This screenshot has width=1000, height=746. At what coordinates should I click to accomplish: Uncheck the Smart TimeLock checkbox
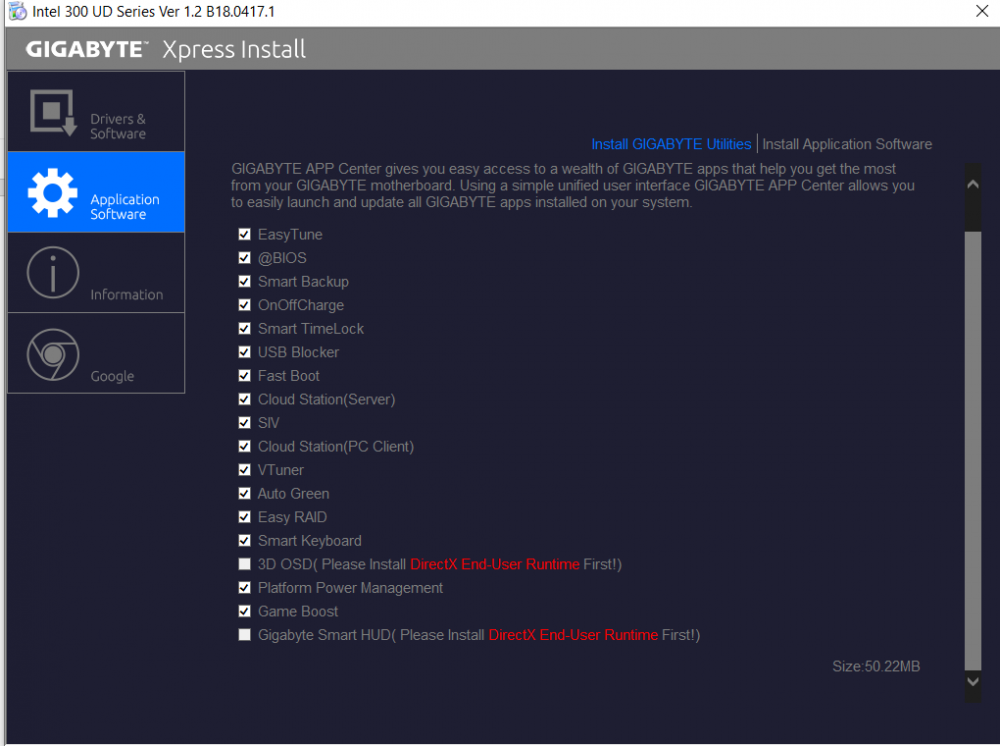(x=244, y=328)
